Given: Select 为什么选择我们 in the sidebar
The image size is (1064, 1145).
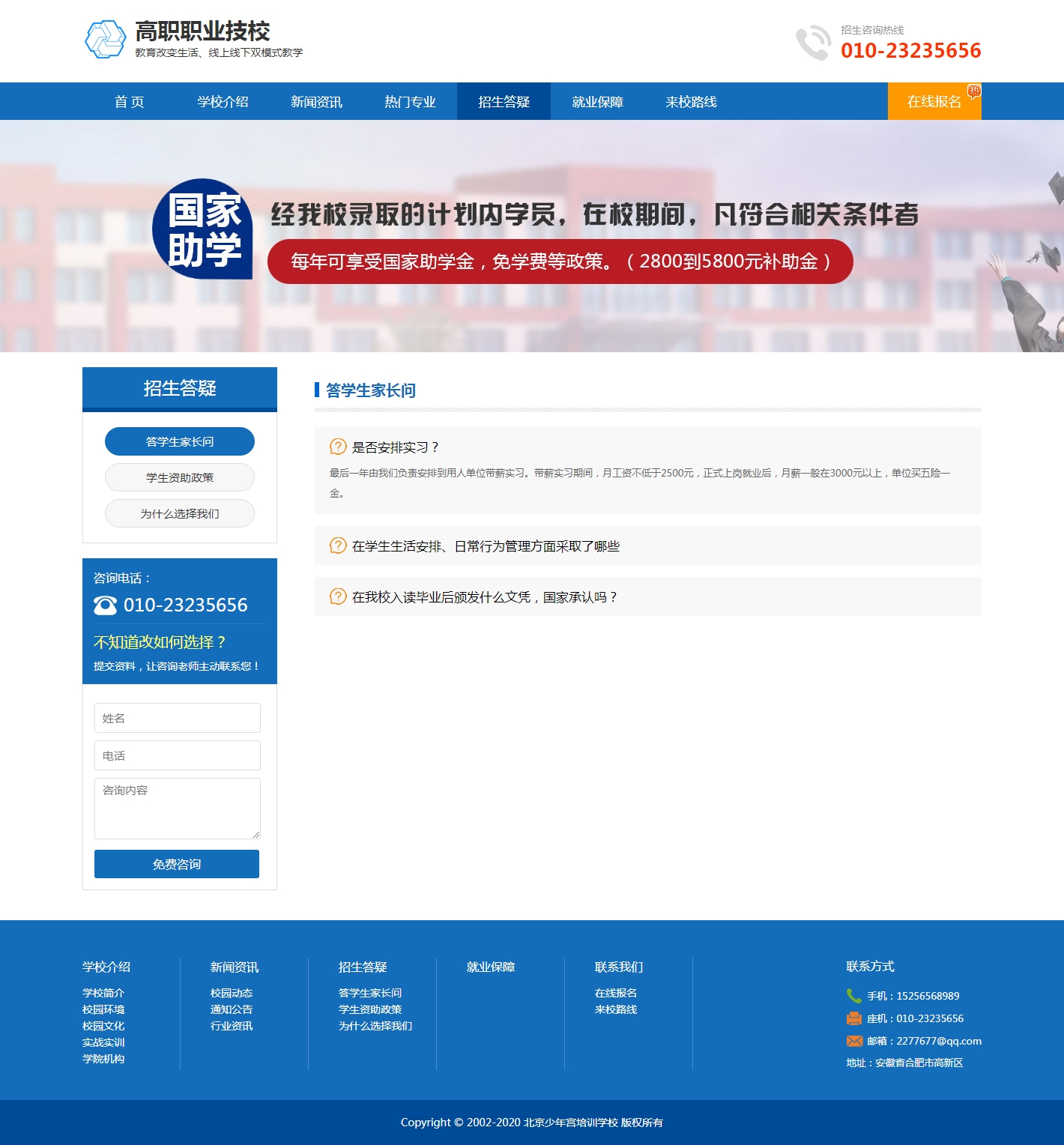Looking at the screenshot, I should pos(180,513).
